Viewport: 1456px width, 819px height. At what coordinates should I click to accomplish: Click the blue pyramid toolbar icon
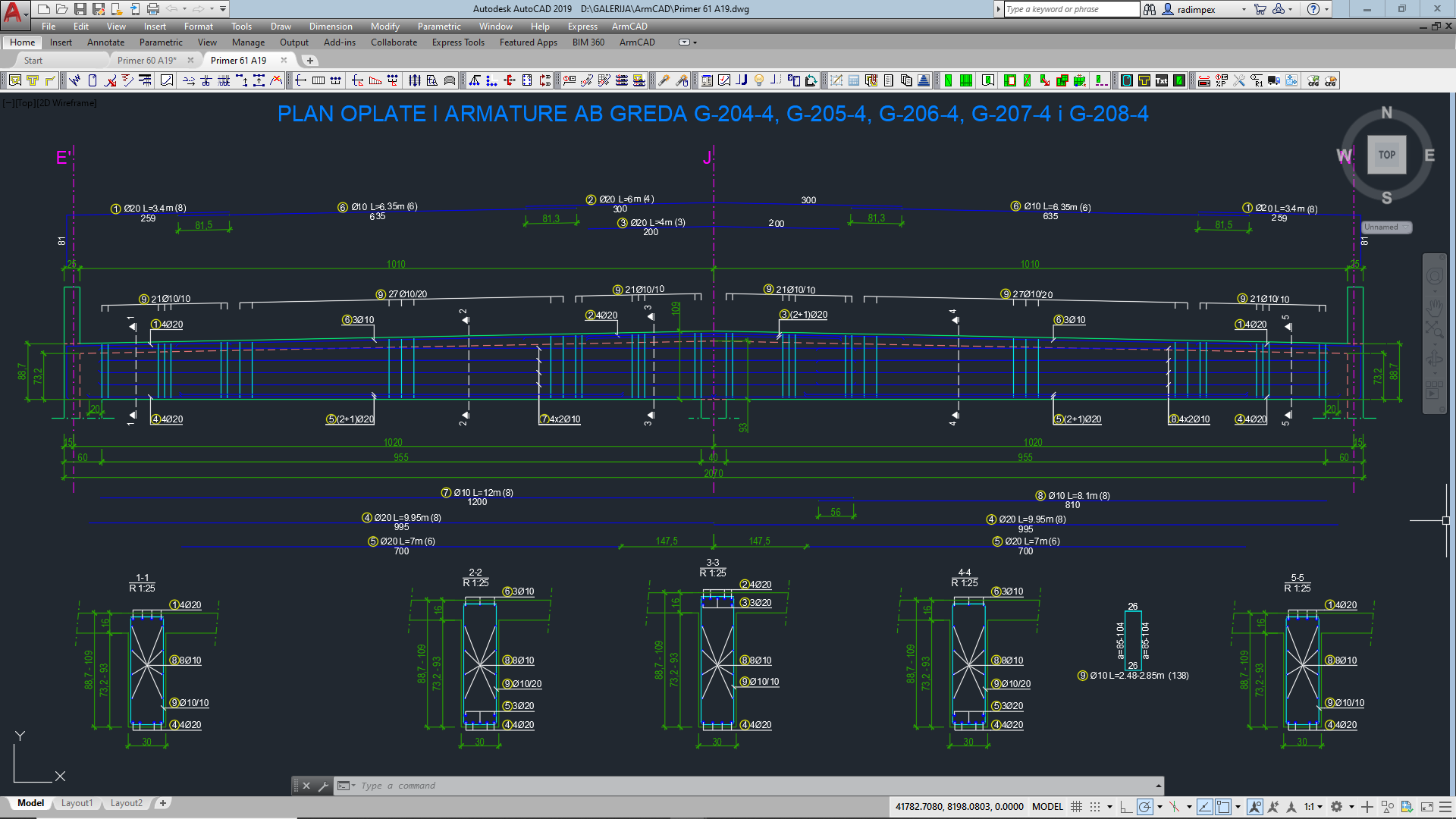tap(924, 80)
